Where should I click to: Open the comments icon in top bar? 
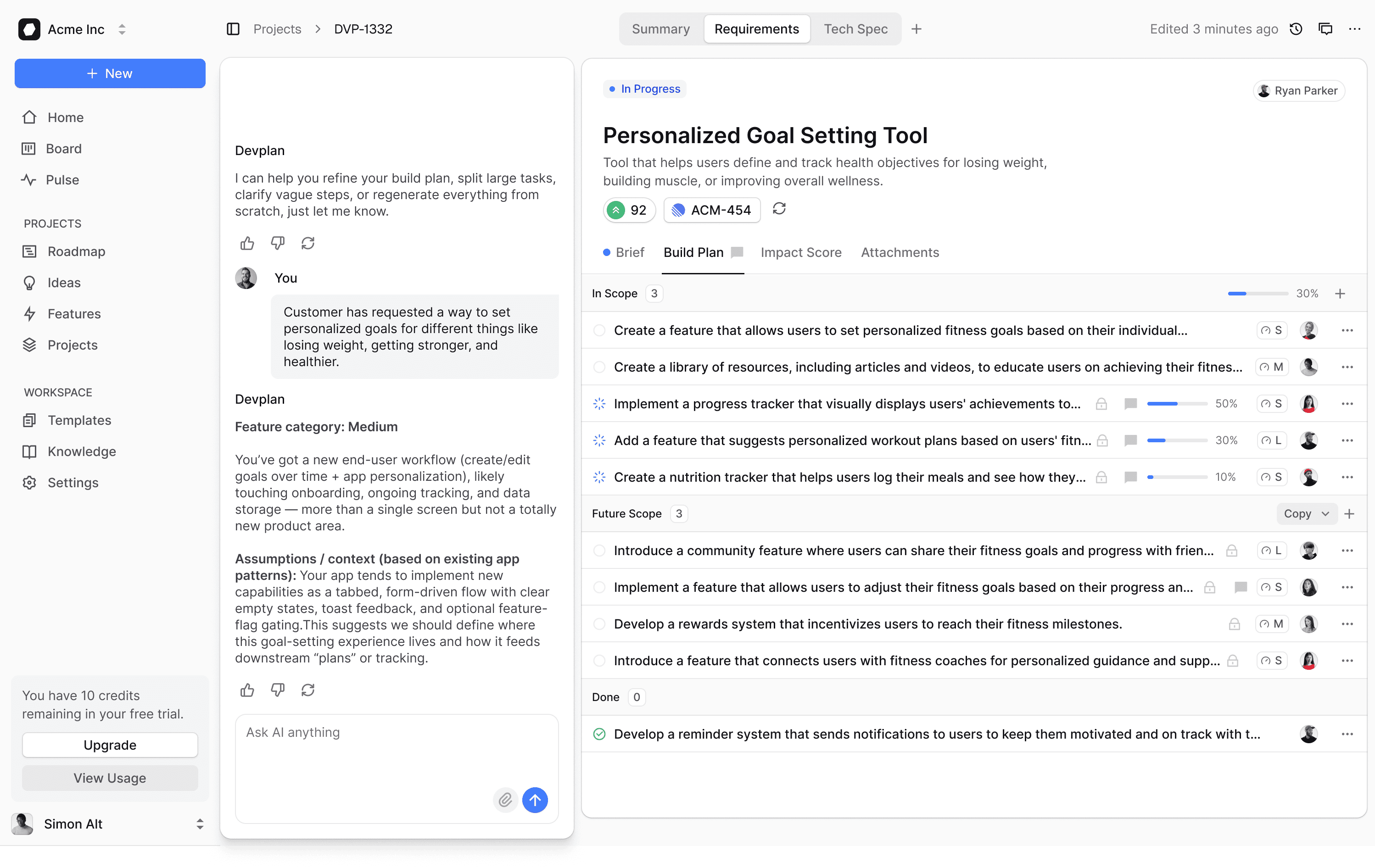click(1325, 29)
